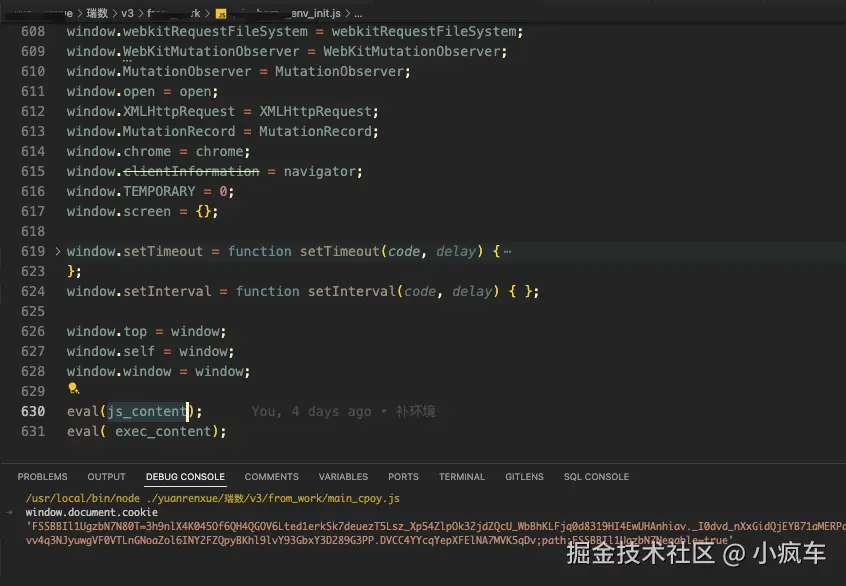
Task: Switch to the TERMINAL tab
Action: point(462,476)
